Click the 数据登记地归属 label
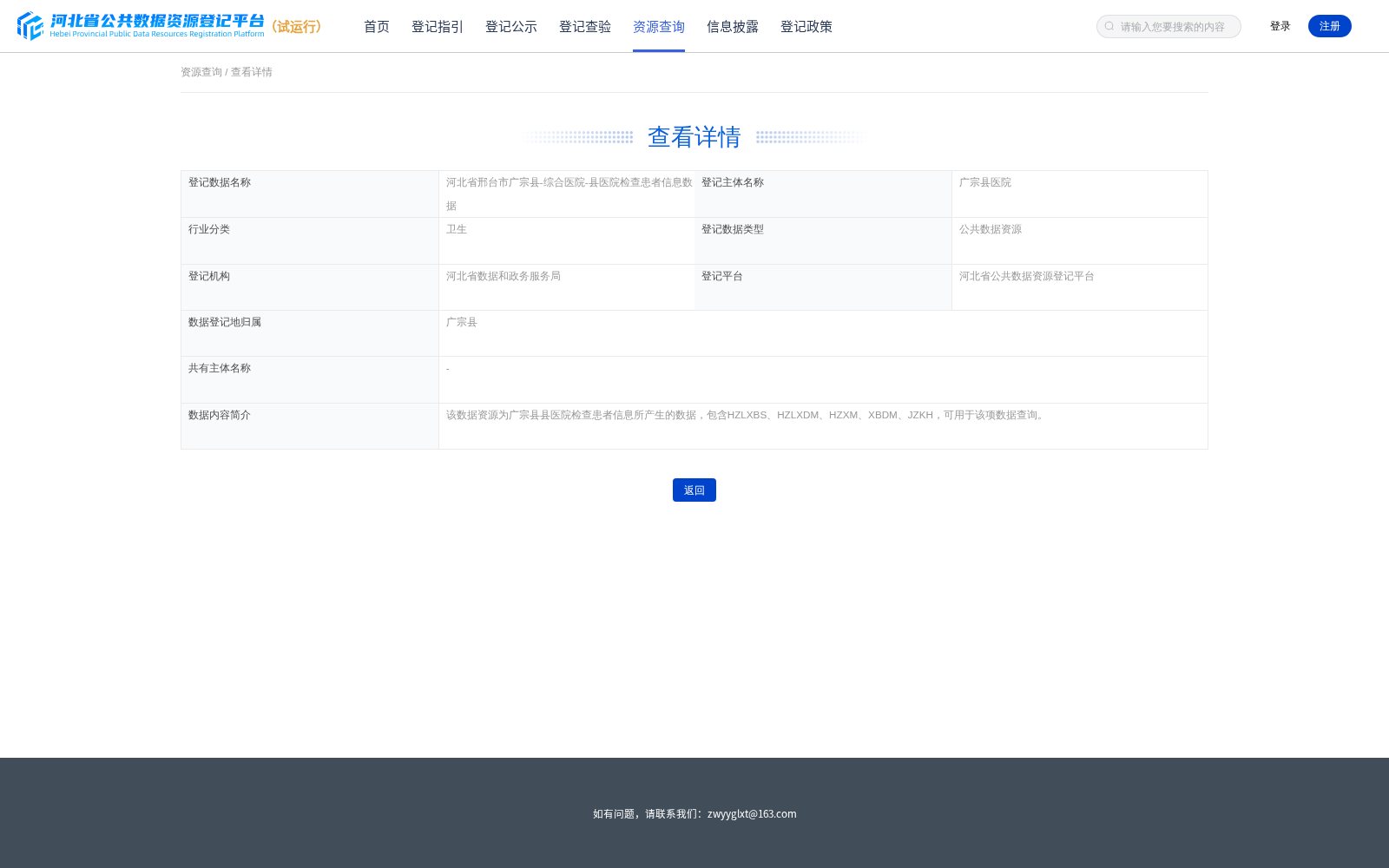1389x868 pixels. pos(225,322)
